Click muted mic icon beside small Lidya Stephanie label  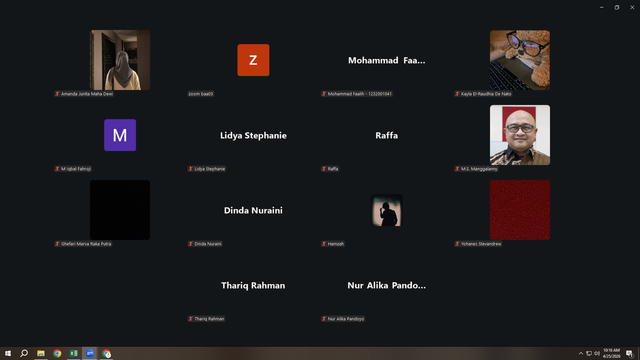click(x=191, y=169)
